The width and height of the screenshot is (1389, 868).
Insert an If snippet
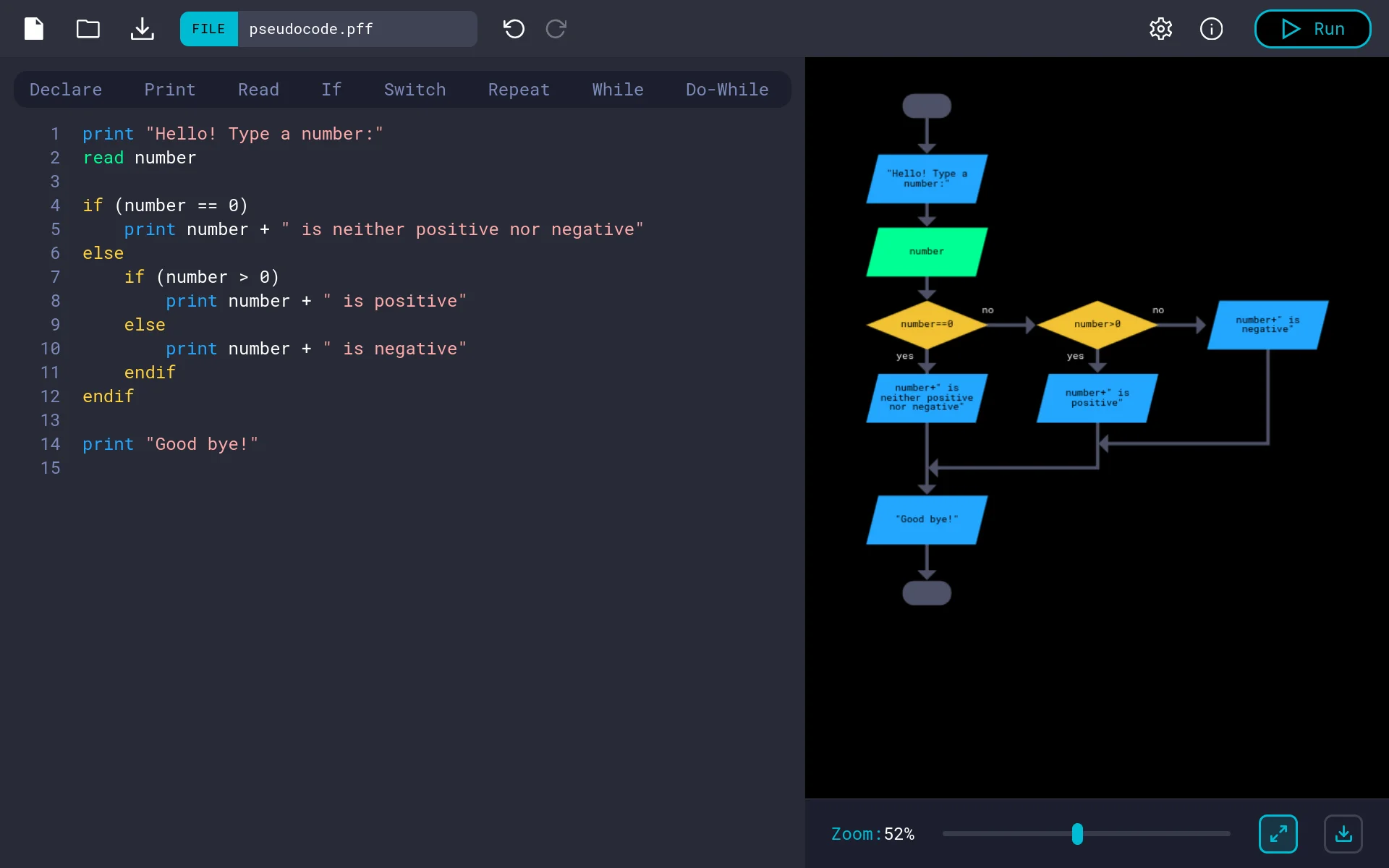click(331, 90)
